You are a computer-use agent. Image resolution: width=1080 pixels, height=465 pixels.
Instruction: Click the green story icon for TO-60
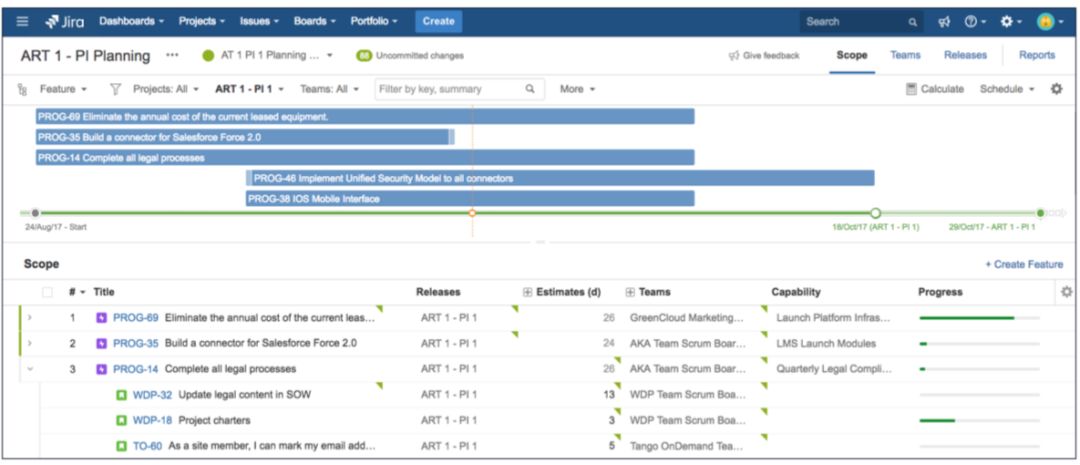click(x=121, y=446)
